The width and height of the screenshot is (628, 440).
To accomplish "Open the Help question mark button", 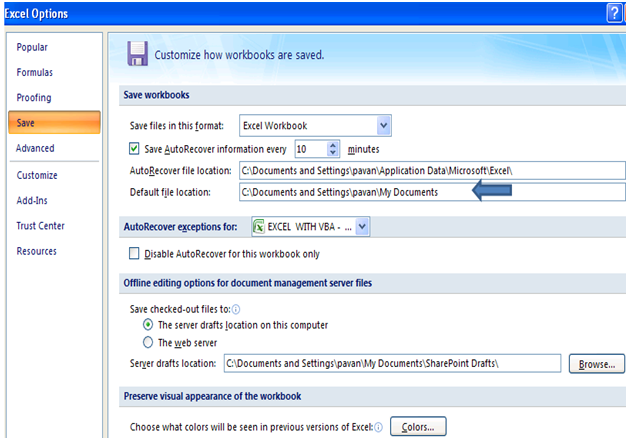I will tap(614, 13).
